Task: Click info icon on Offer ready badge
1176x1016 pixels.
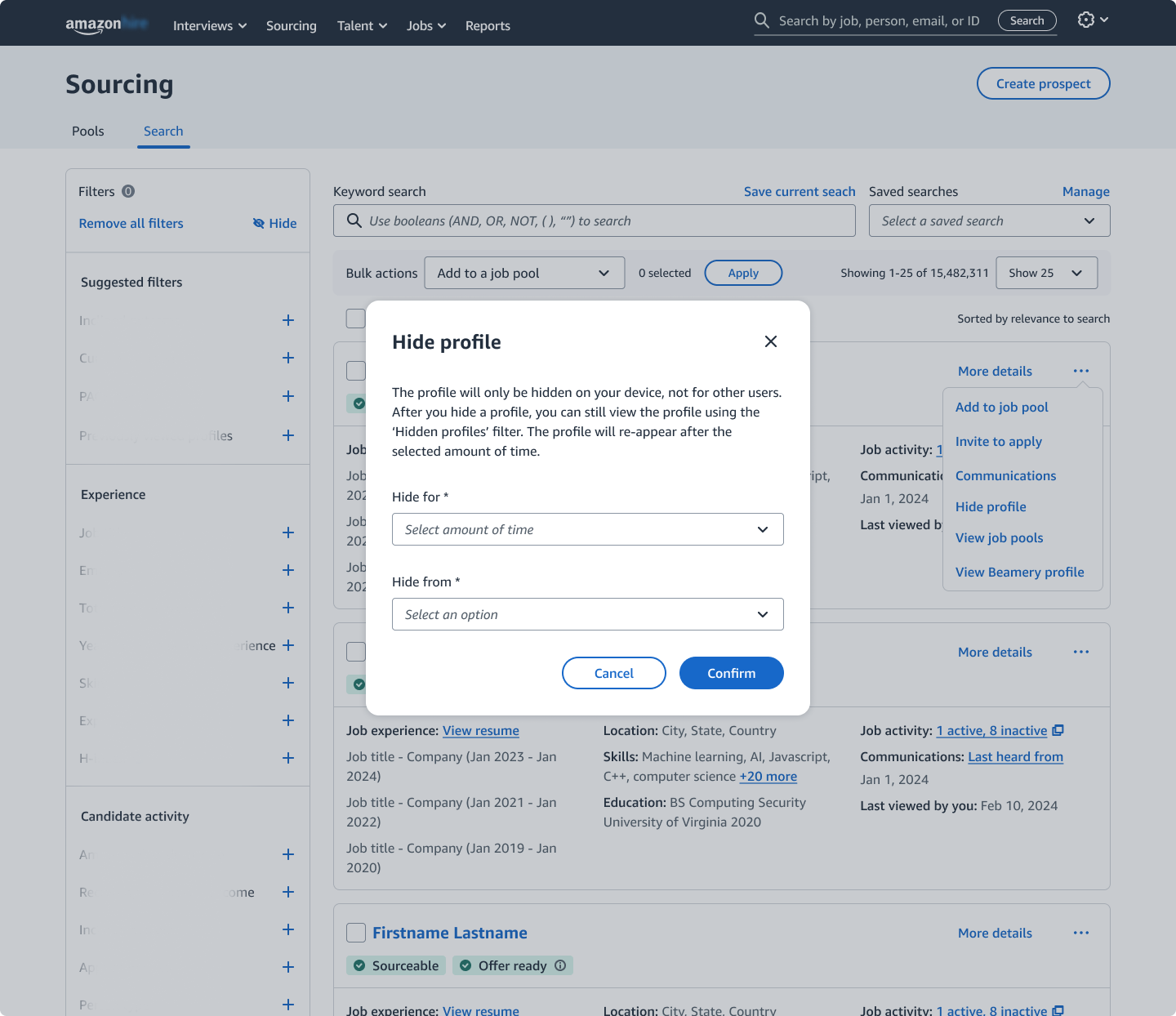Action: 560,965
